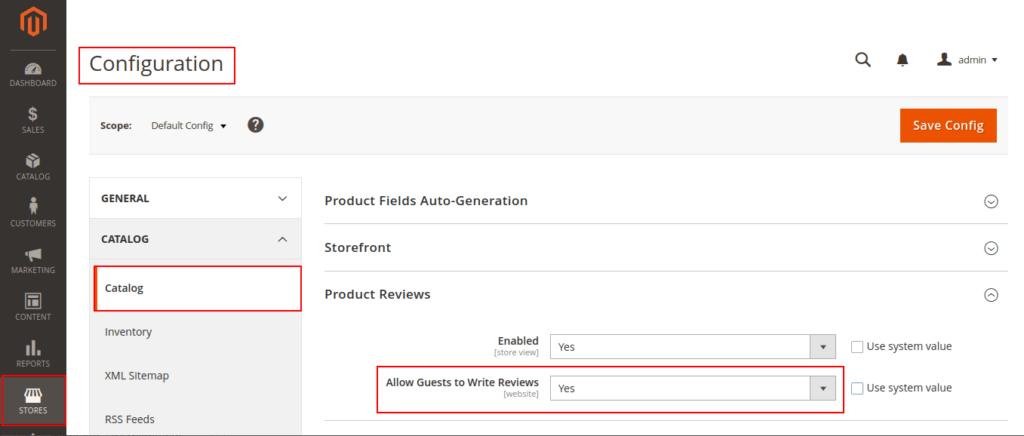Select the XML Sitemap config tab
Viewport: 1024px width, 436px height.
pos(137,376)
